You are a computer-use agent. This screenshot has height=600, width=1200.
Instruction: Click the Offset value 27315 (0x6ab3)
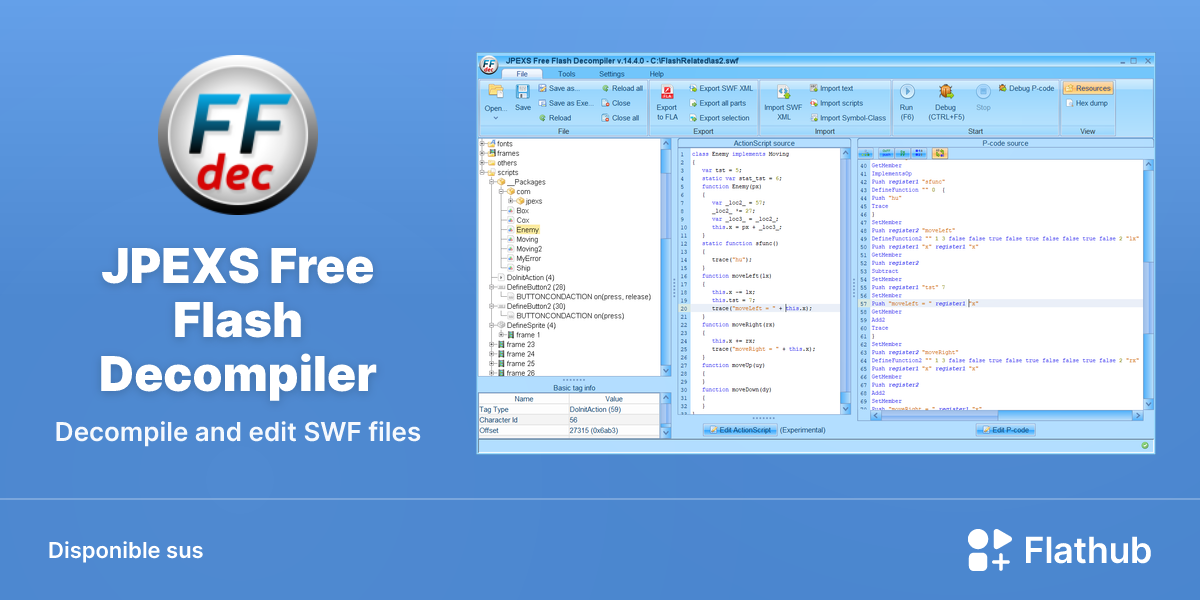coord(614,430)
